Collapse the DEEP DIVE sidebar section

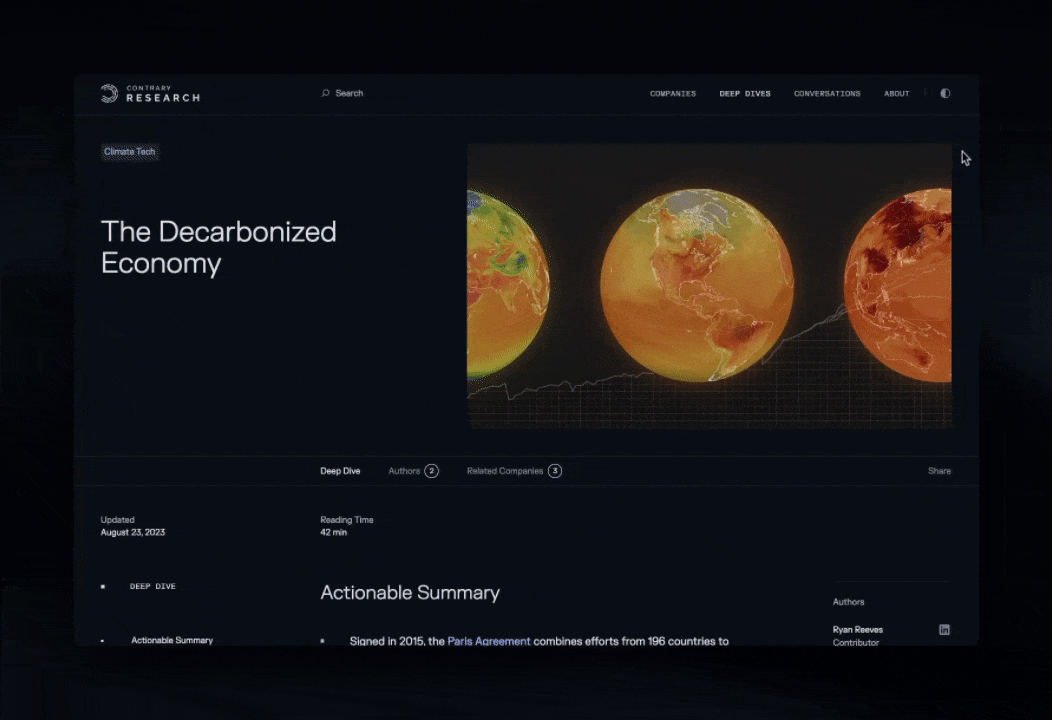point(152,586)
